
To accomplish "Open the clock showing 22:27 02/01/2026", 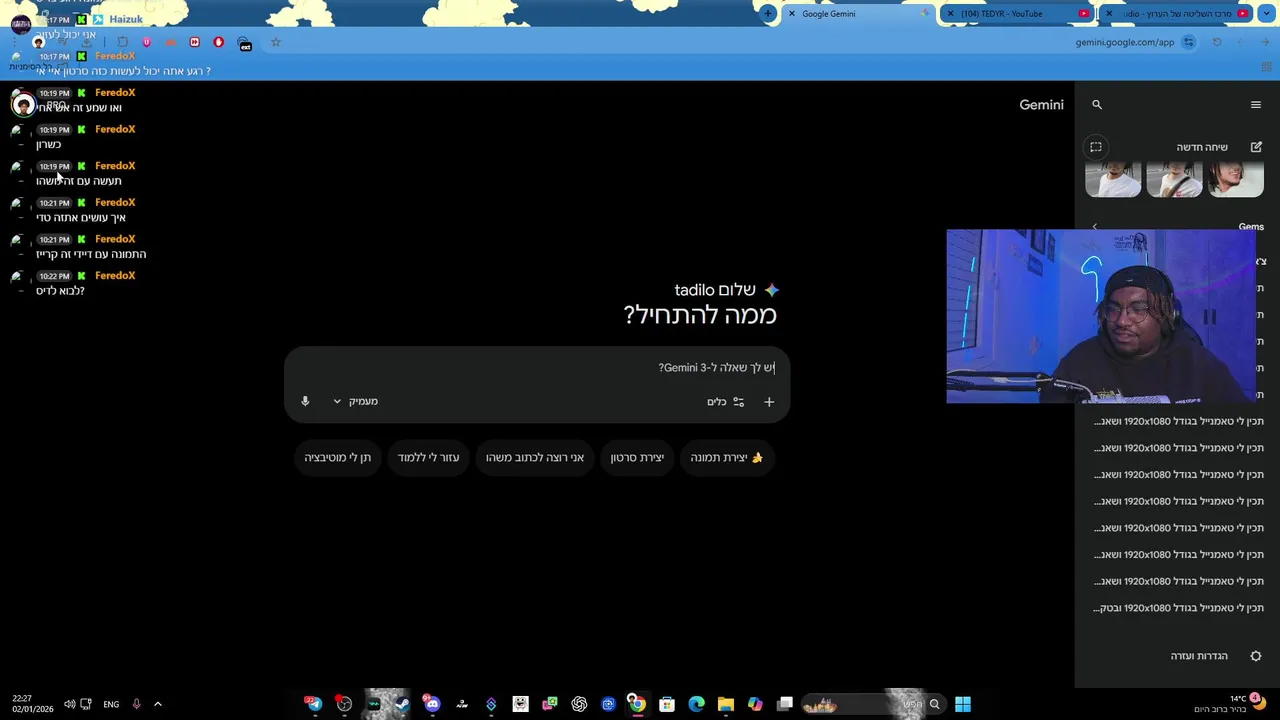I will click(33, 704).
